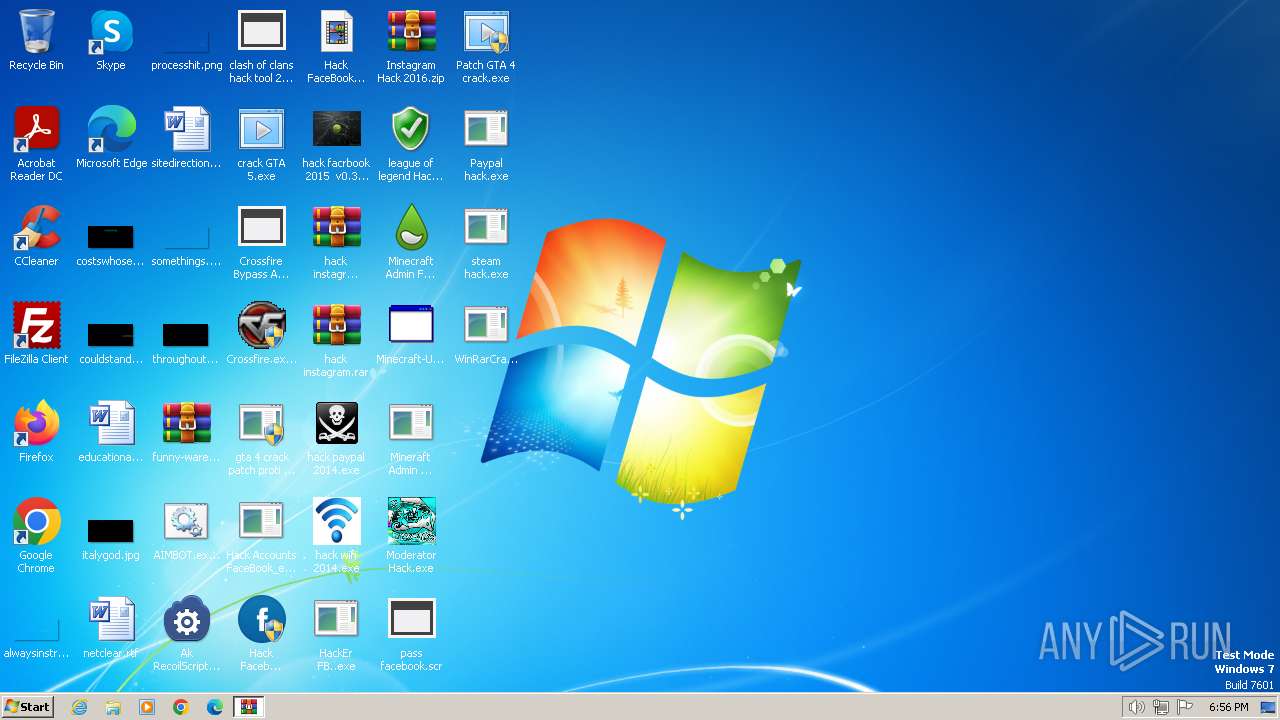Select Instagram Hack 2016.zip archive
This screenshot has width=1280, height=720.
coord(411,32)
